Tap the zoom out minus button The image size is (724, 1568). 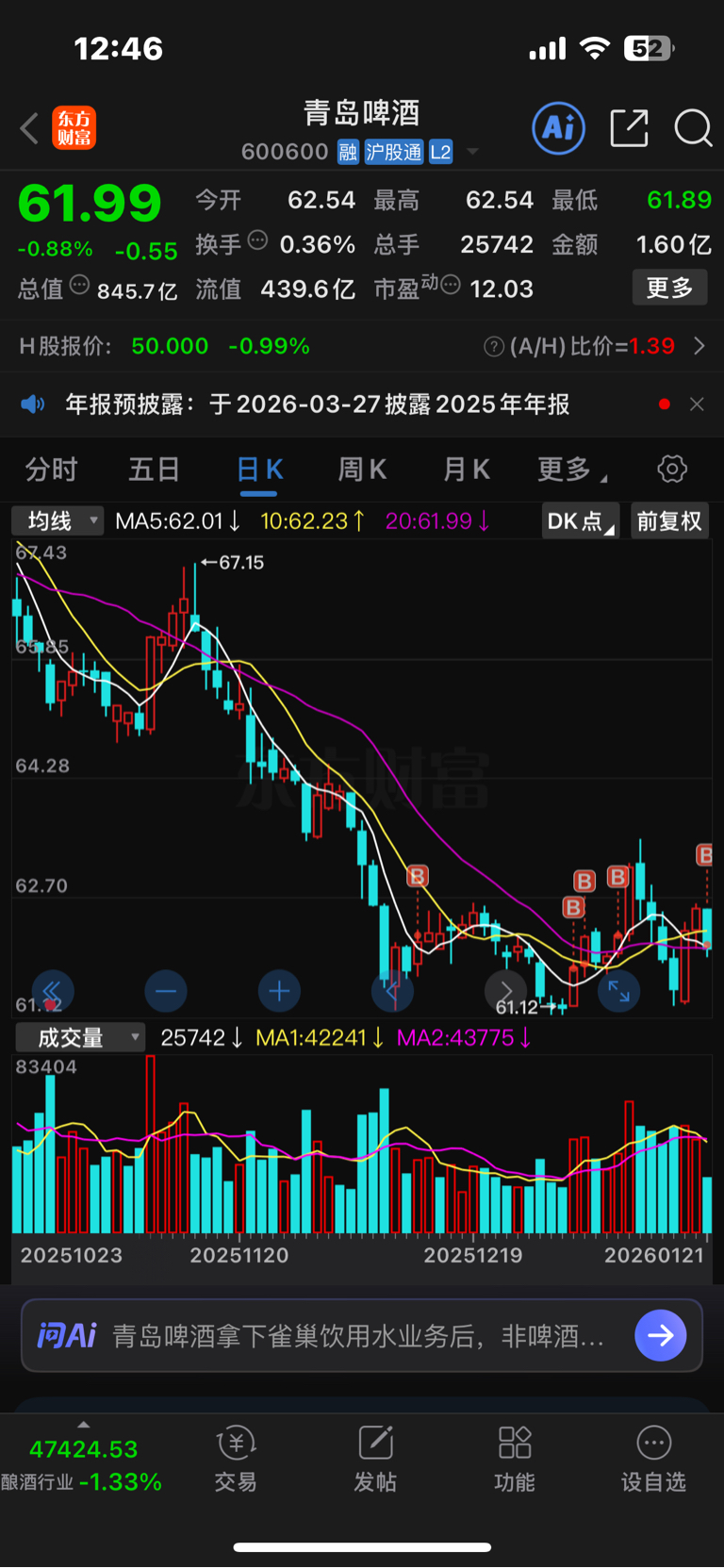coord(166,991)
